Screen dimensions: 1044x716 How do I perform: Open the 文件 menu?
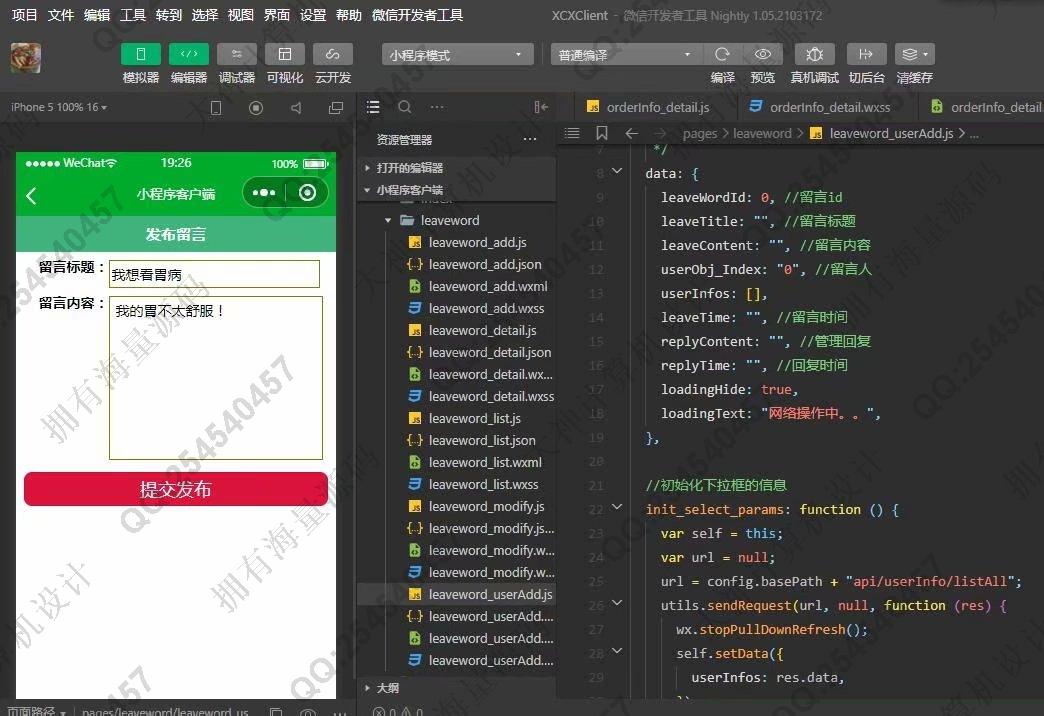[61, 15]
